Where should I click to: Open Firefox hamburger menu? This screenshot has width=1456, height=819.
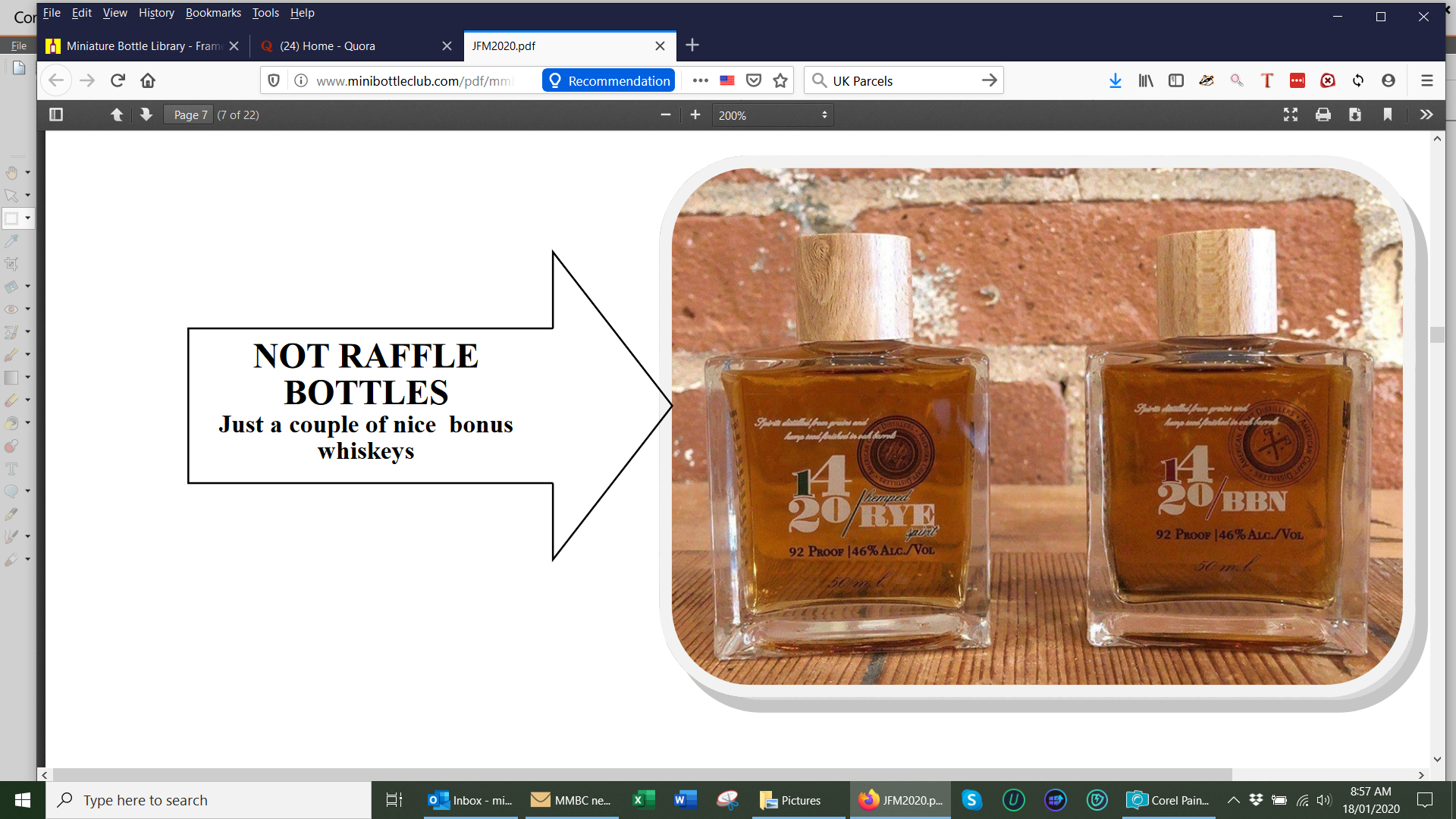(x=1426, y=80)
